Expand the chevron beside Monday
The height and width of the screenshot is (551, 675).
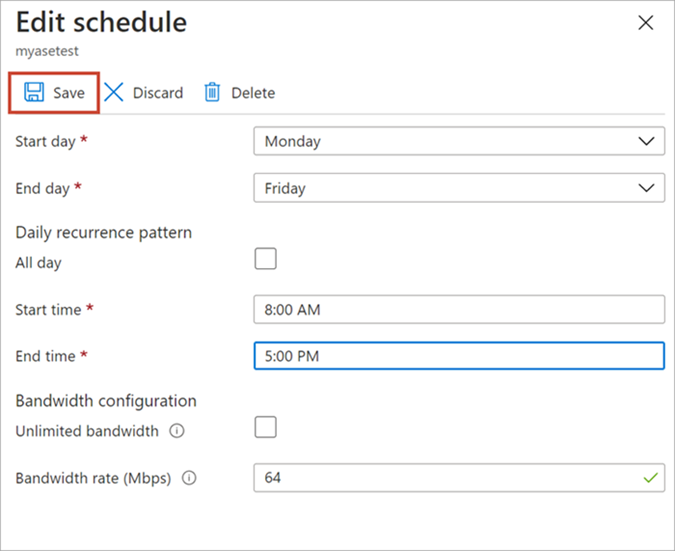[x=646, y=141]
